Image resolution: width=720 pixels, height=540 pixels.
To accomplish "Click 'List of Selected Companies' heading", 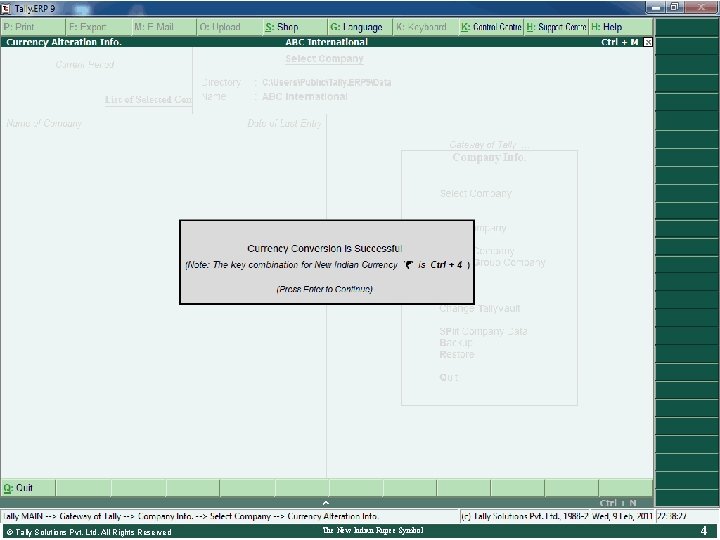I will [x=148, y=100].
